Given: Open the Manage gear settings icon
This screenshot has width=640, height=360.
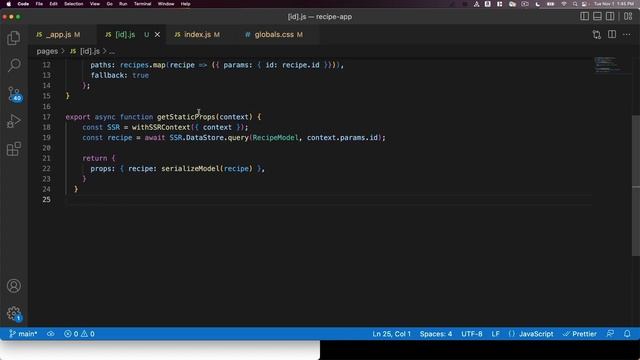Looking at the screenshot, I should point(14,313).
